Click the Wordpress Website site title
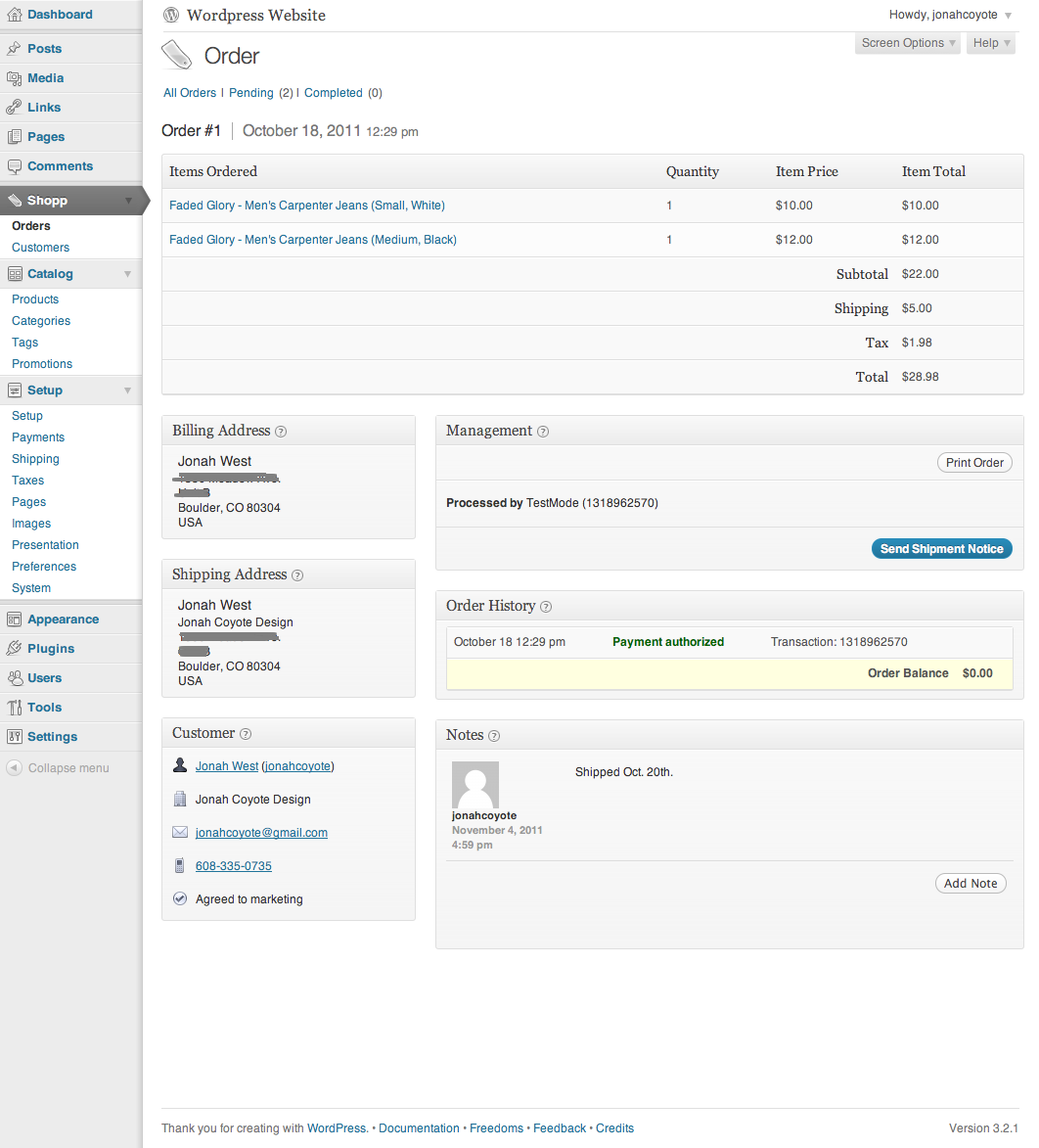The height and width of the screenshot is (1148, 1039). [256, 16]
